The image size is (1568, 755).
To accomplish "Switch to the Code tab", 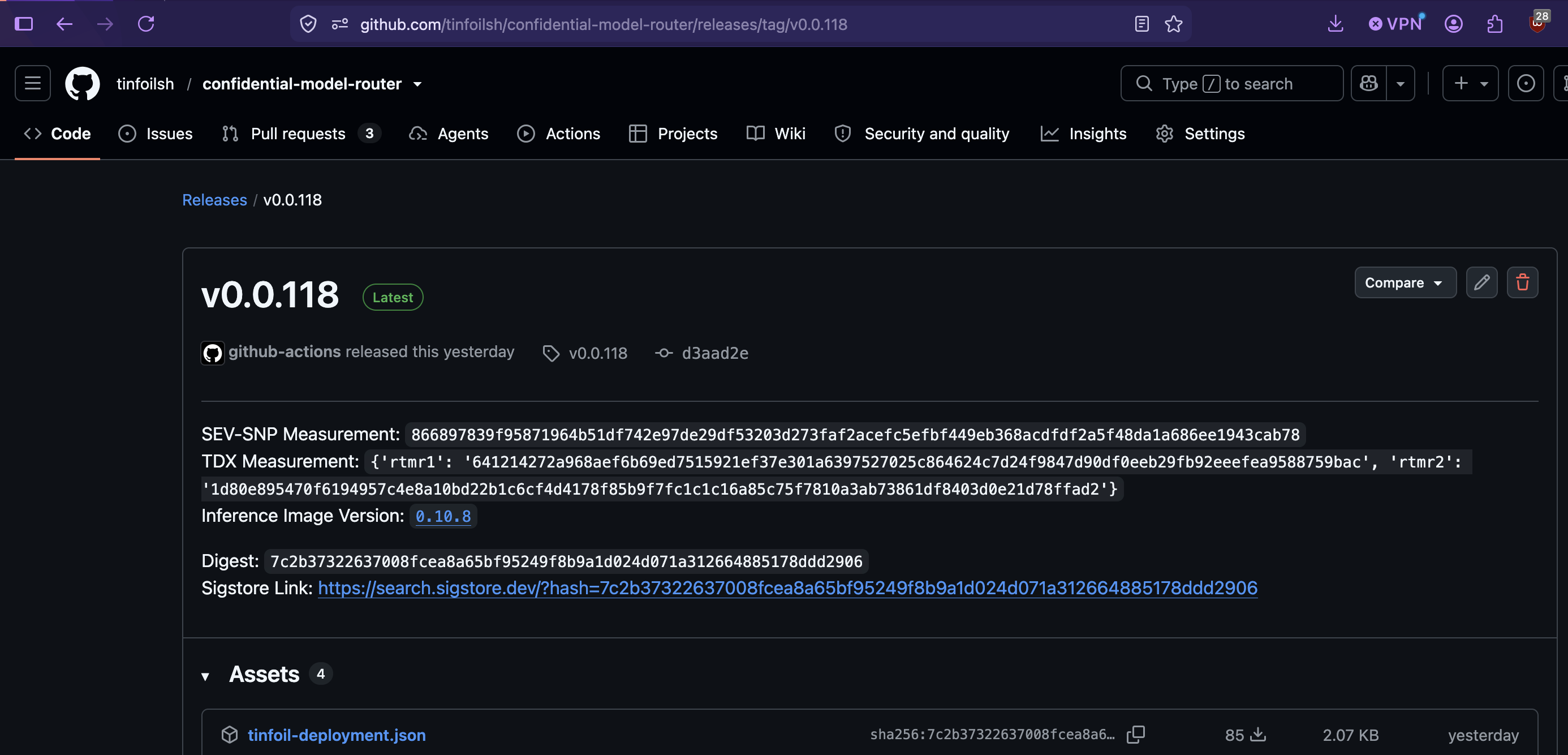I will click(x=57, y=134).
